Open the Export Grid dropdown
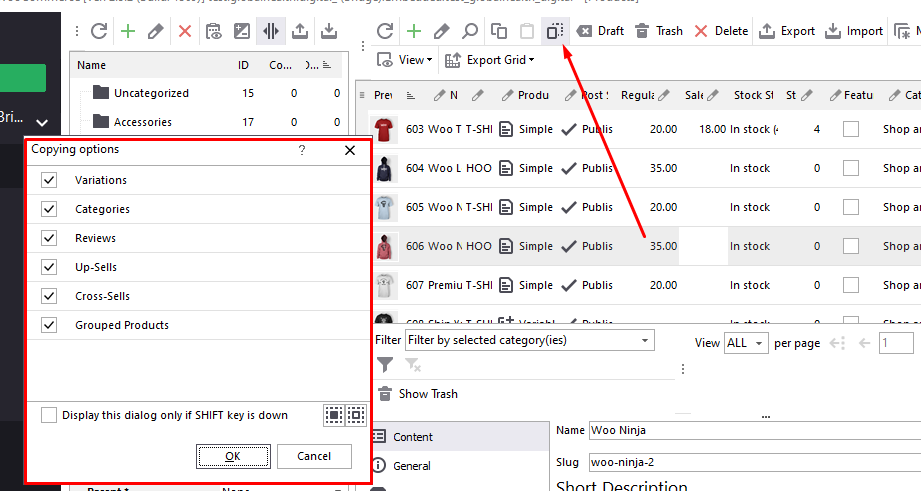This screenshot has height=491, width=921. pyautogui.click(x=490, y=60)
